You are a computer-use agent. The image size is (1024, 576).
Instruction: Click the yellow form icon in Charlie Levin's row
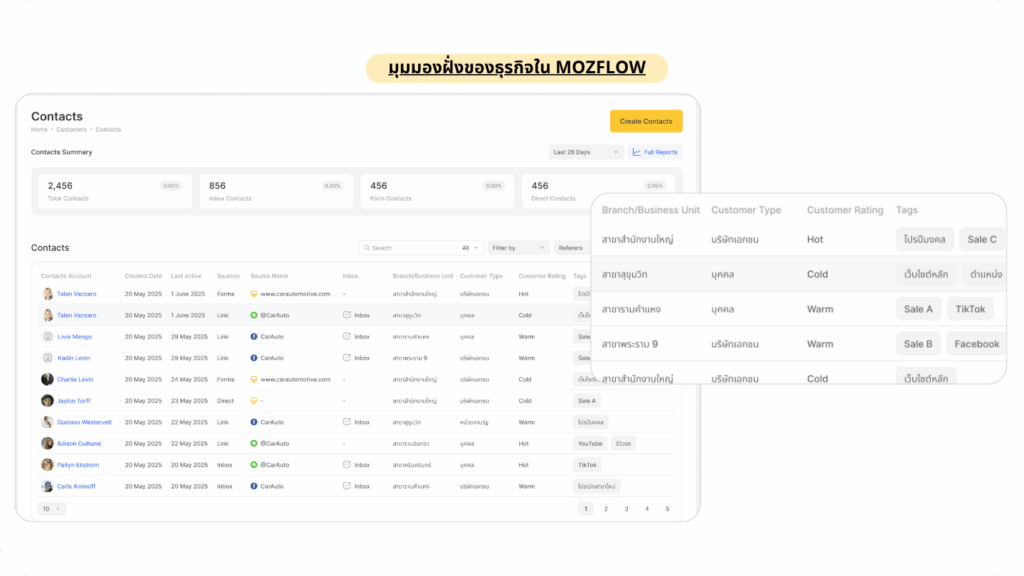254,379
